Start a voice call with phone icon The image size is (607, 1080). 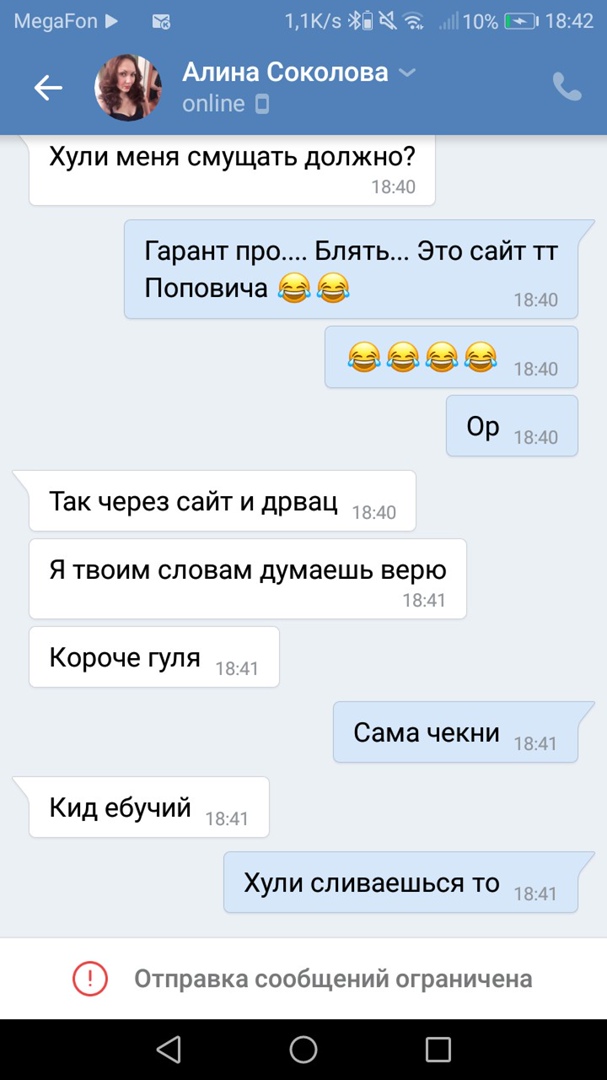pos(567,87)
